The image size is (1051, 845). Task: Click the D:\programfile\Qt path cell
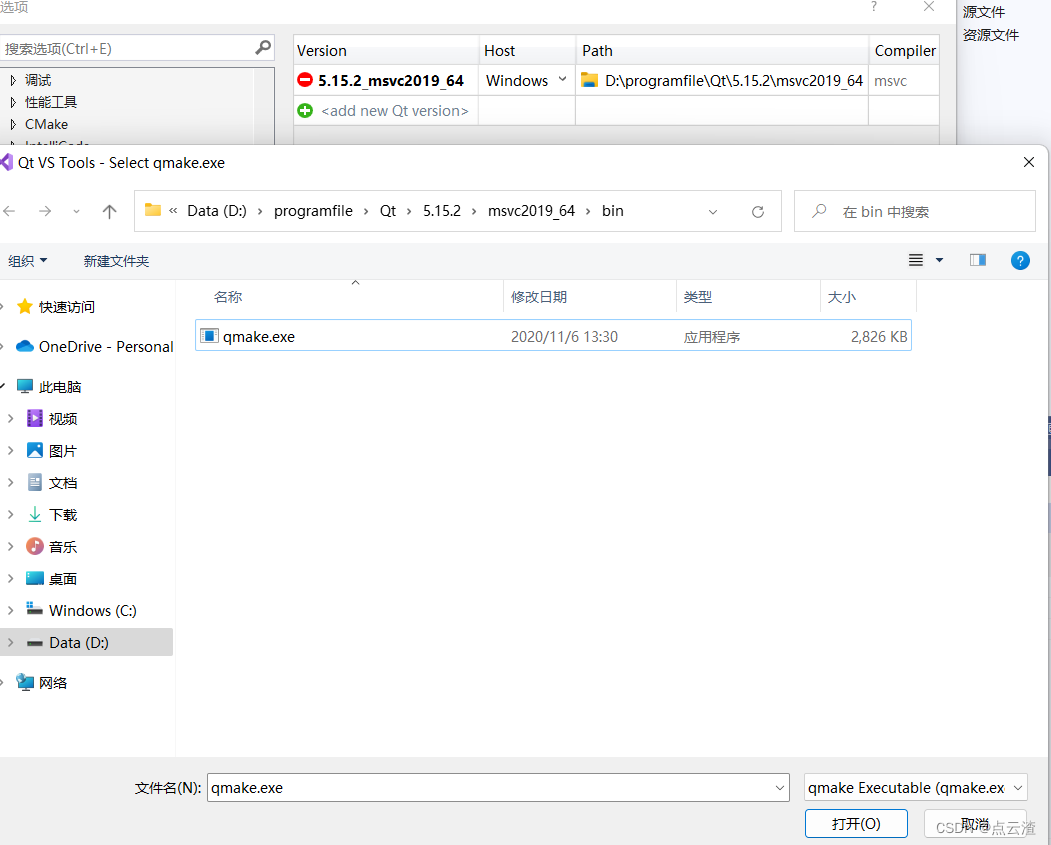(722, 80)
